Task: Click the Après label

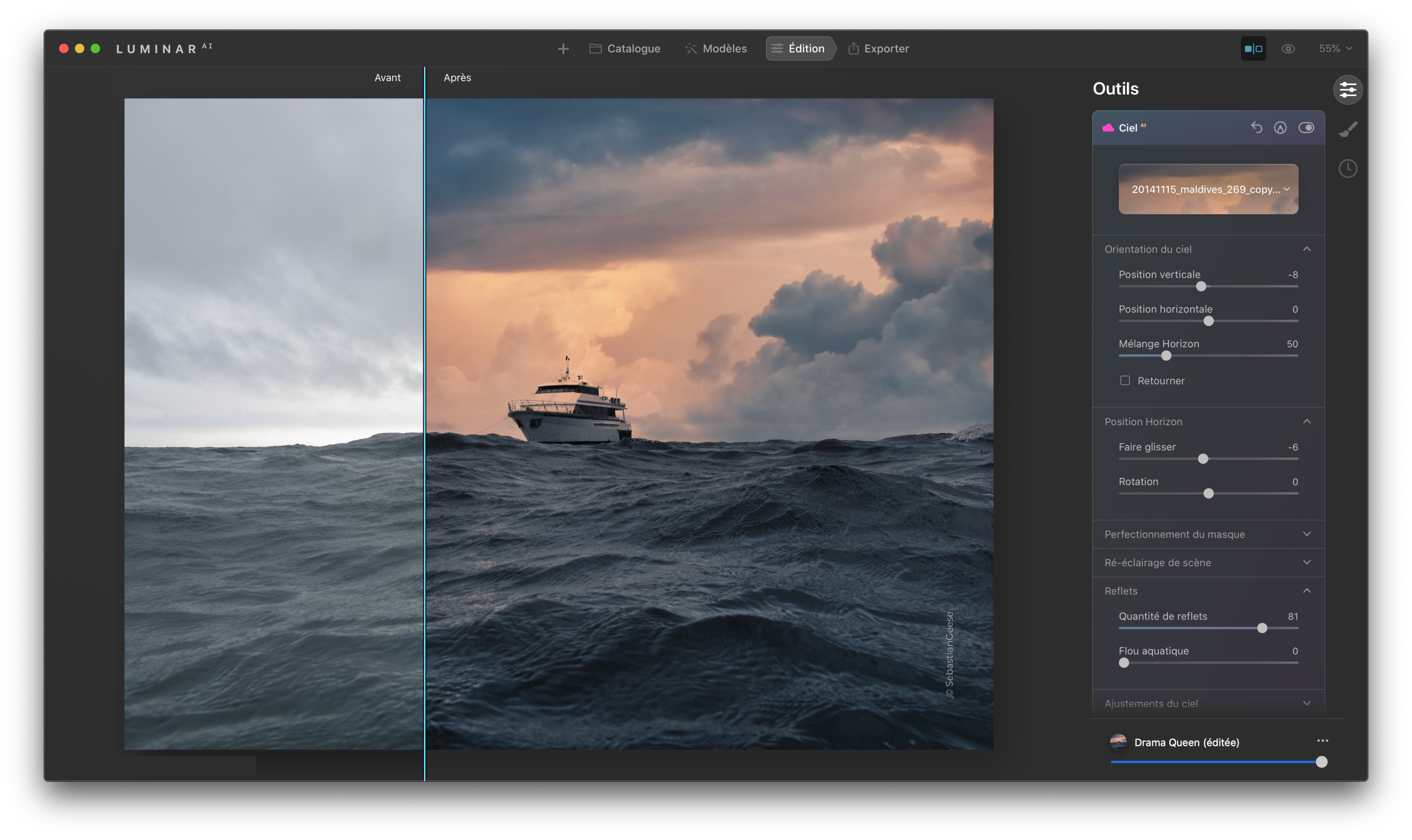Action: pos(457,78)
